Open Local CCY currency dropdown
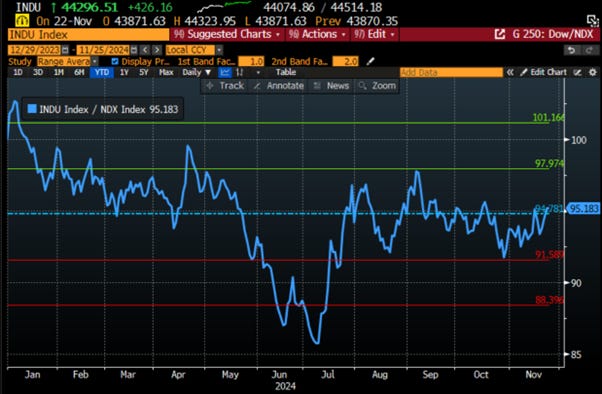Screen dimensions: 602x394 click(x=219, y=50)
